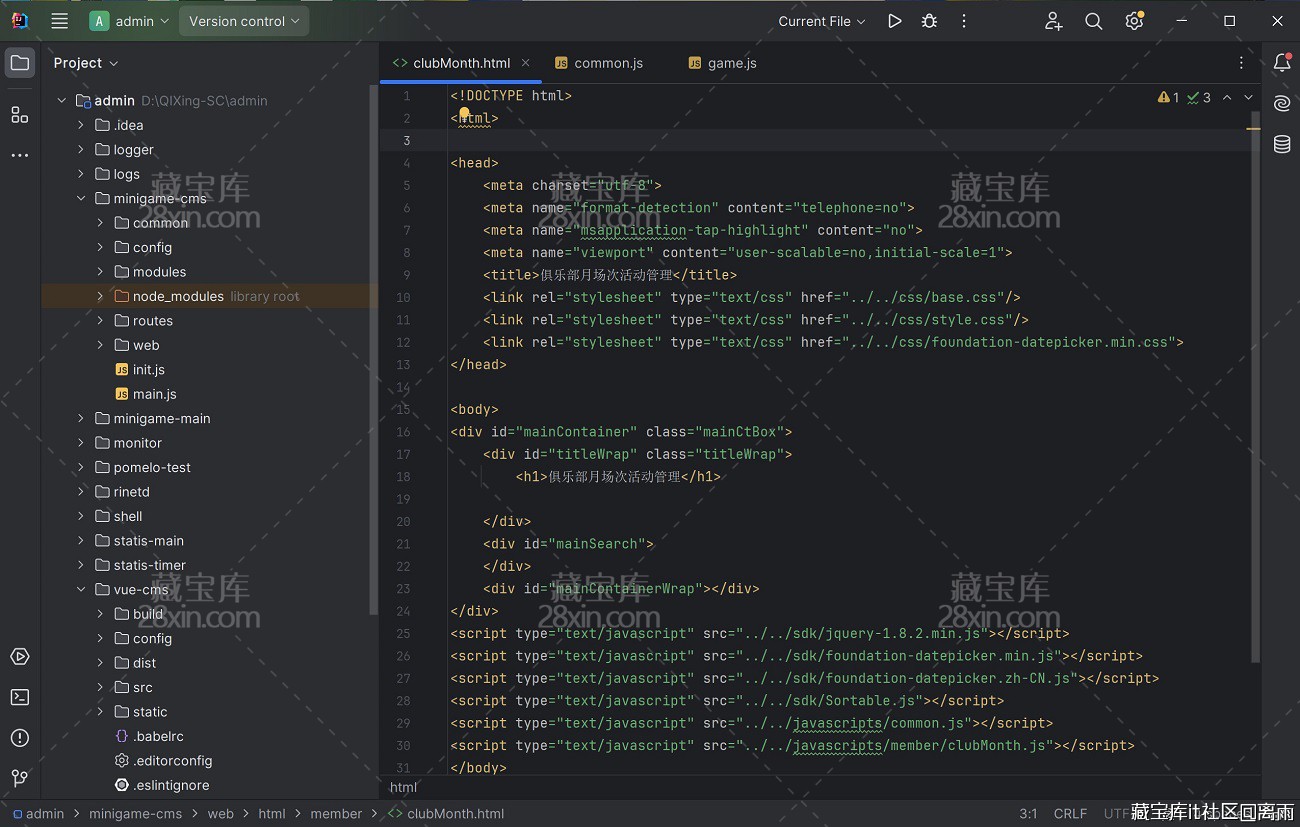The image size is (1300, 827).
Task: Open the Structure tool window icon
Action: tap(20, 115)
